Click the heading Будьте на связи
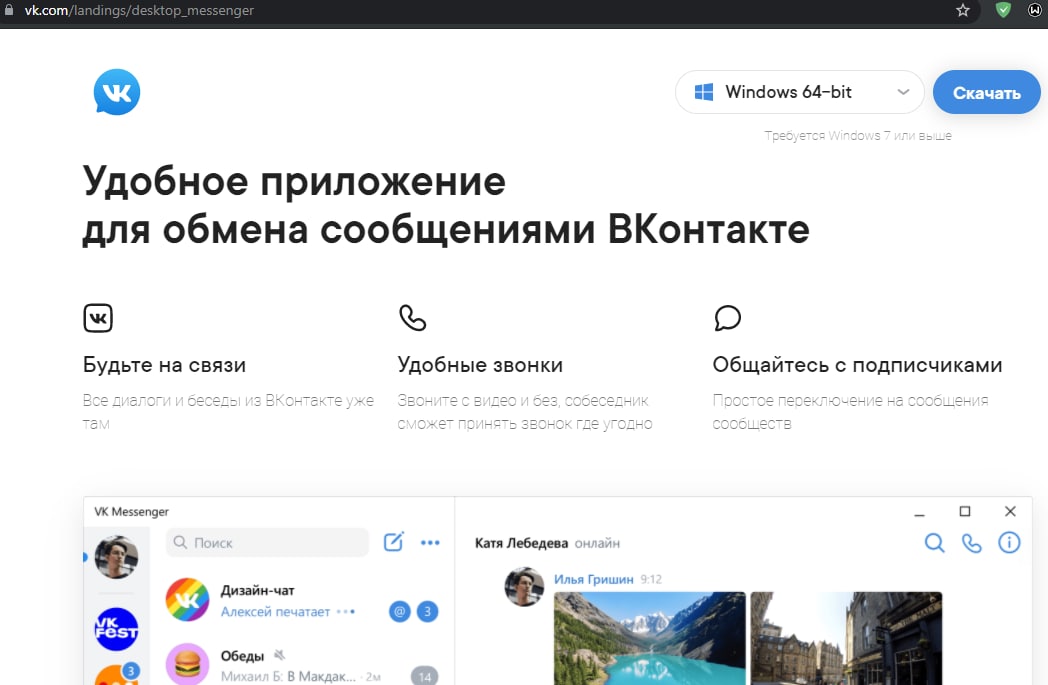The width and height of the screenshot is (1048, 685). [x=164, y=365]
